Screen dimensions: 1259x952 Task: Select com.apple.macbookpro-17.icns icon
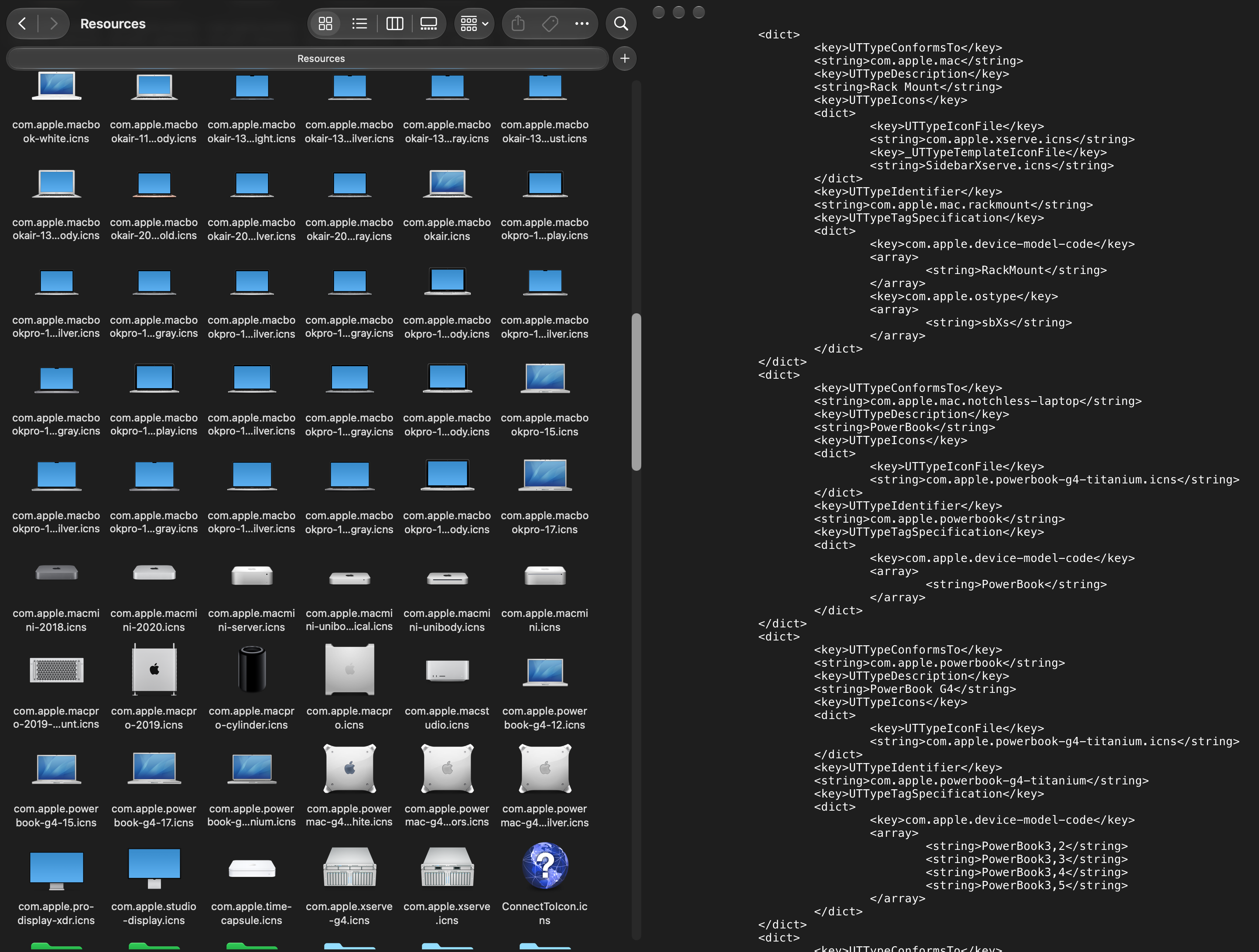click(545, 476)
